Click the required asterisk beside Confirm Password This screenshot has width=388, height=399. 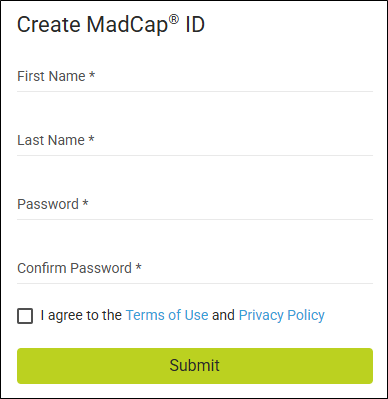point(138,267)
